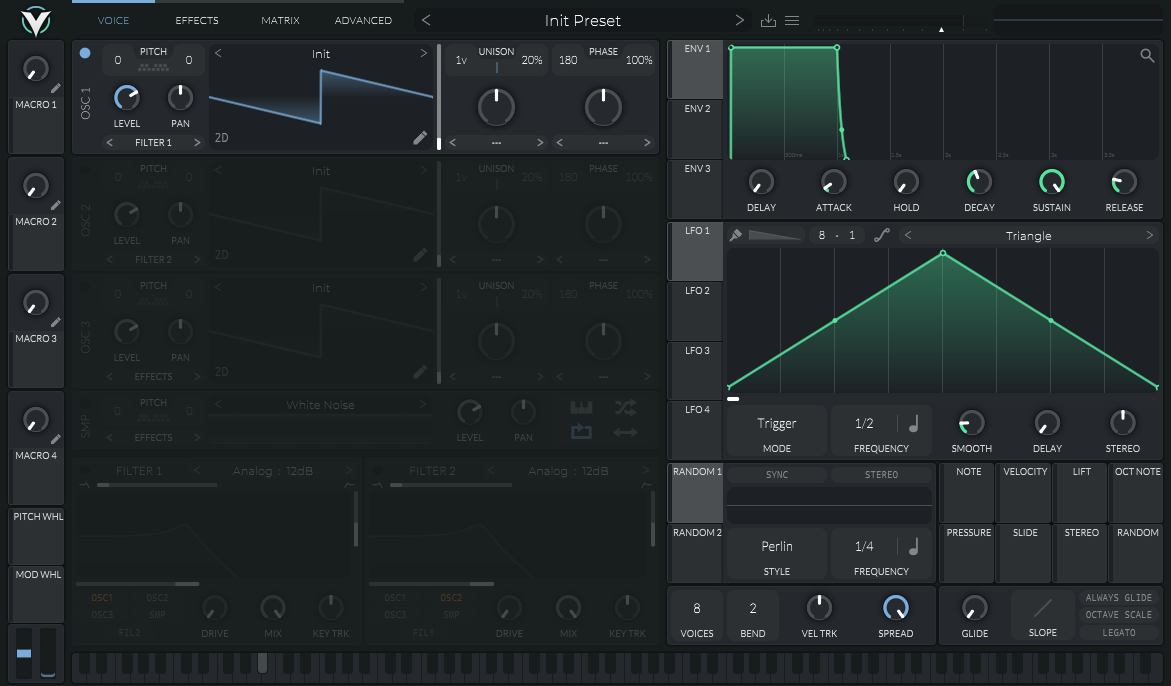Toggle the LEGATO option
Viewport: 1171px width, 686px height.
(x=1118, y=632)
